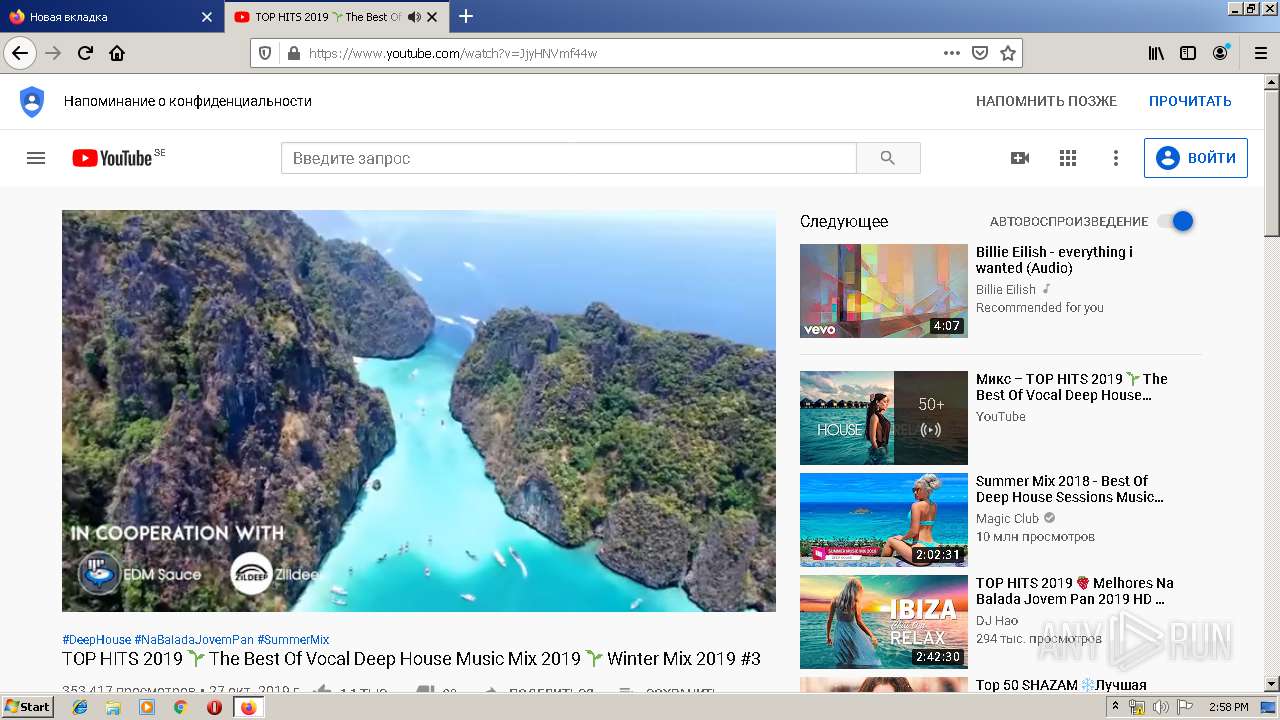The width and height of the screenshot is (1280, 720).
Task: Open tracking protection shield in address bar
Action: 265,53
